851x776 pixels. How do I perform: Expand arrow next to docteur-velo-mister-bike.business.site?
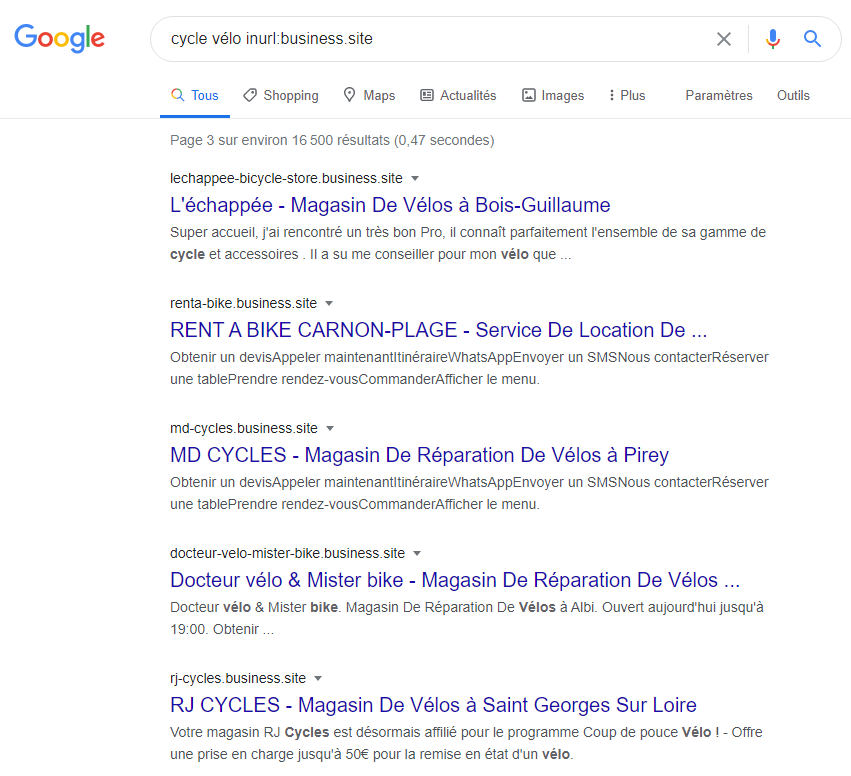click(417, 554)
